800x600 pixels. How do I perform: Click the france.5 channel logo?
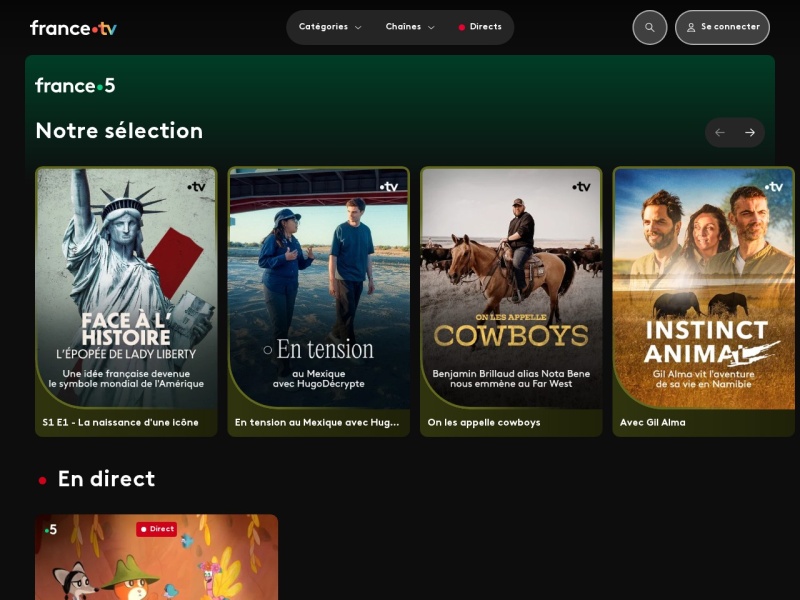[75, 86]
